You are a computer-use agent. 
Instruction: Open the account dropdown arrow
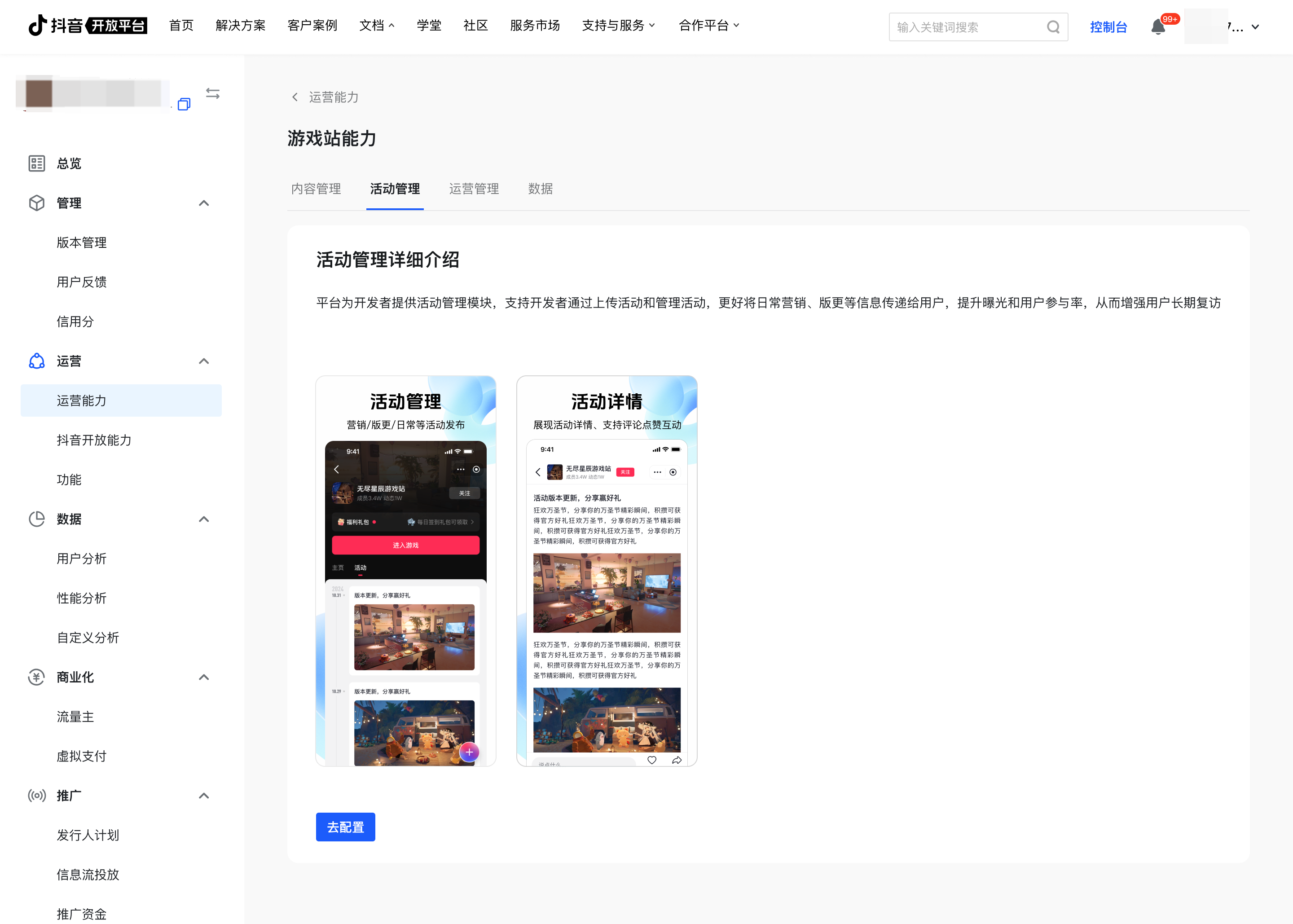1255,27
